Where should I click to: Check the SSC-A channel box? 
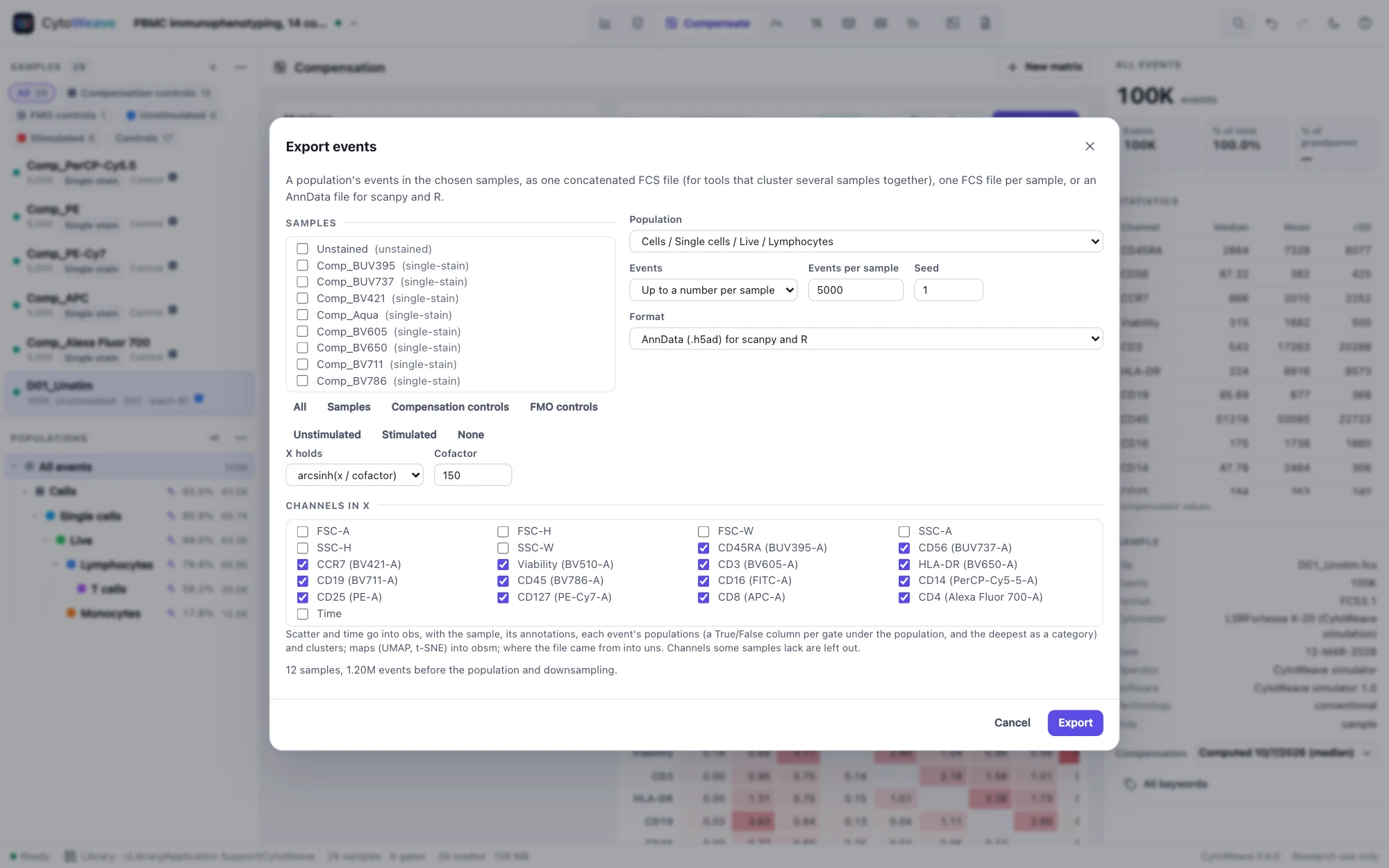904,531
